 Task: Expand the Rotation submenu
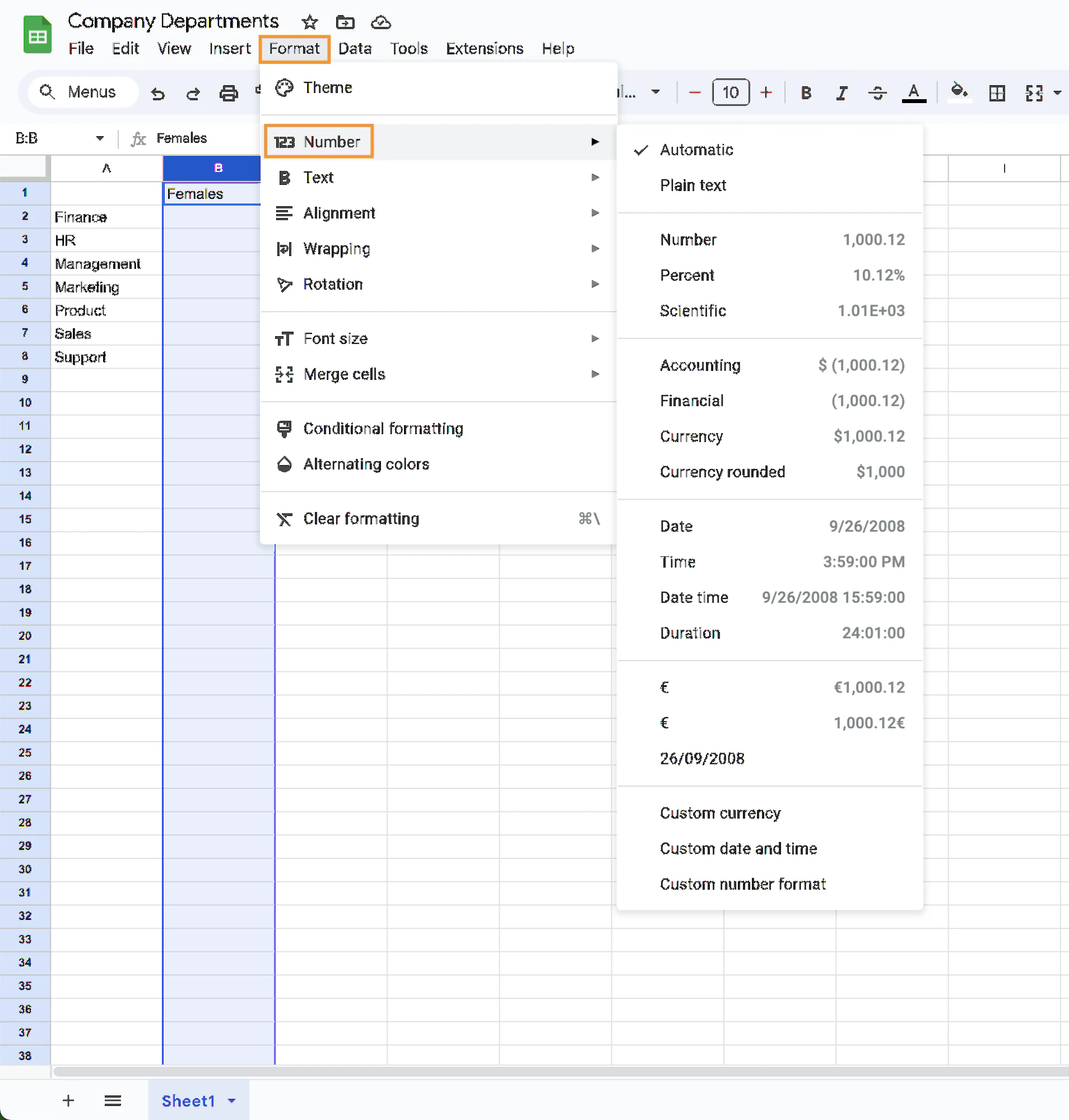click(x=438, y=284)
